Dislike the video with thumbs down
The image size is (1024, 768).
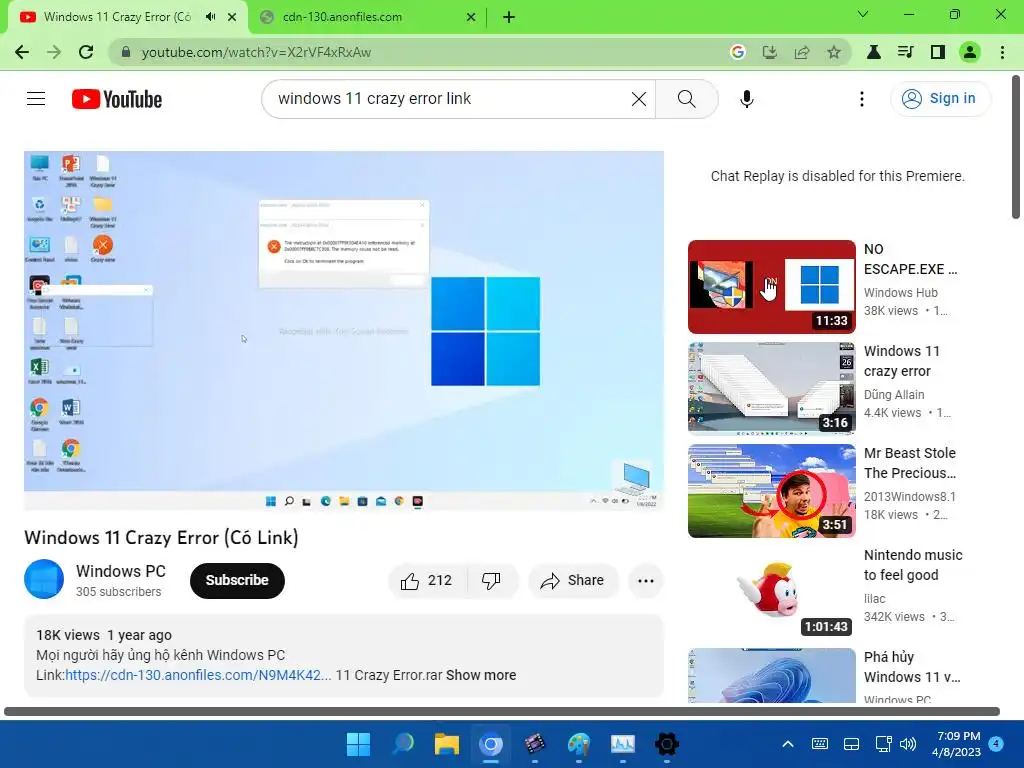tap(491, 581)
